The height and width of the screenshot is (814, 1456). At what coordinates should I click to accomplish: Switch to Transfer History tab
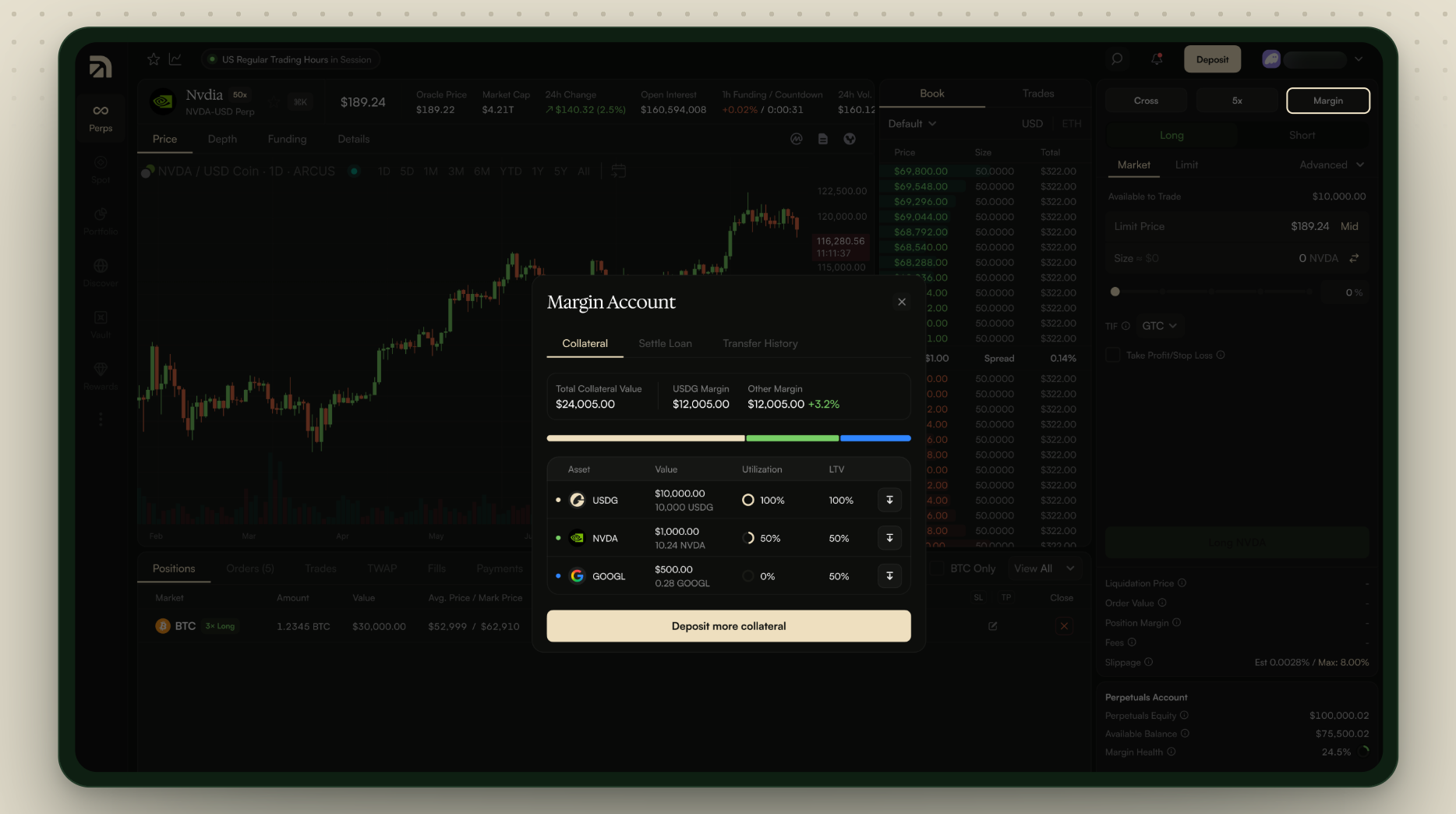(x=760, y=343)
